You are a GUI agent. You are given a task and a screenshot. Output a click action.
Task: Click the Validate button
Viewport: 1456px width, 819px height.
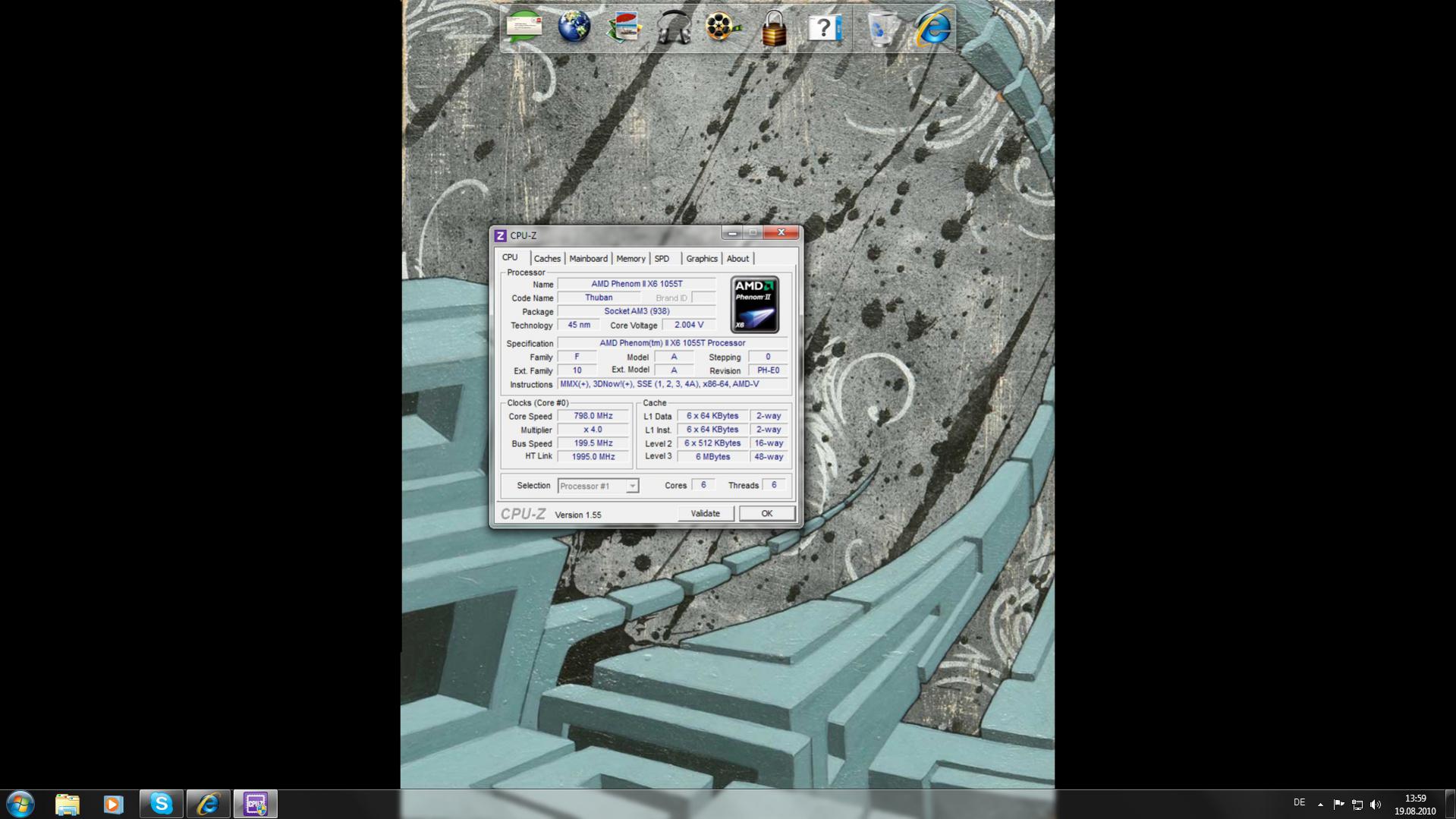(x=705, y=514)
